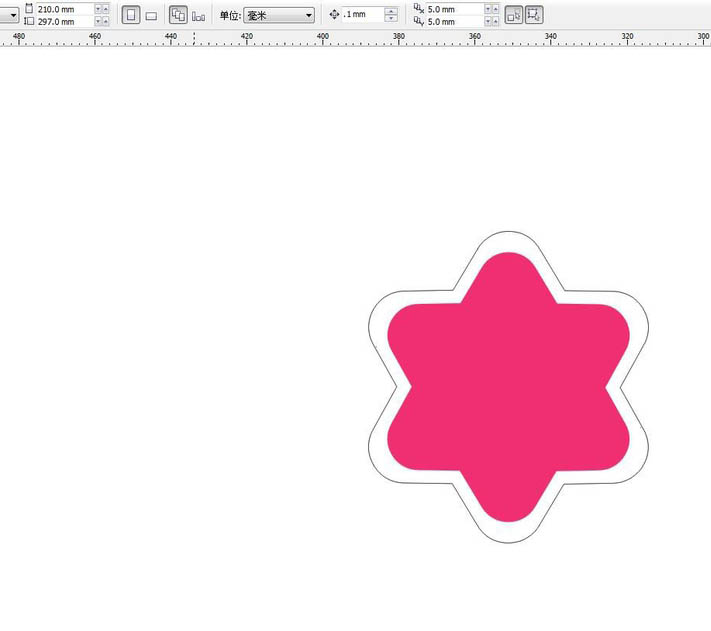Select portrait page orientation button
The height and width of the screenshot is (631, 711).
click(131, 15)
